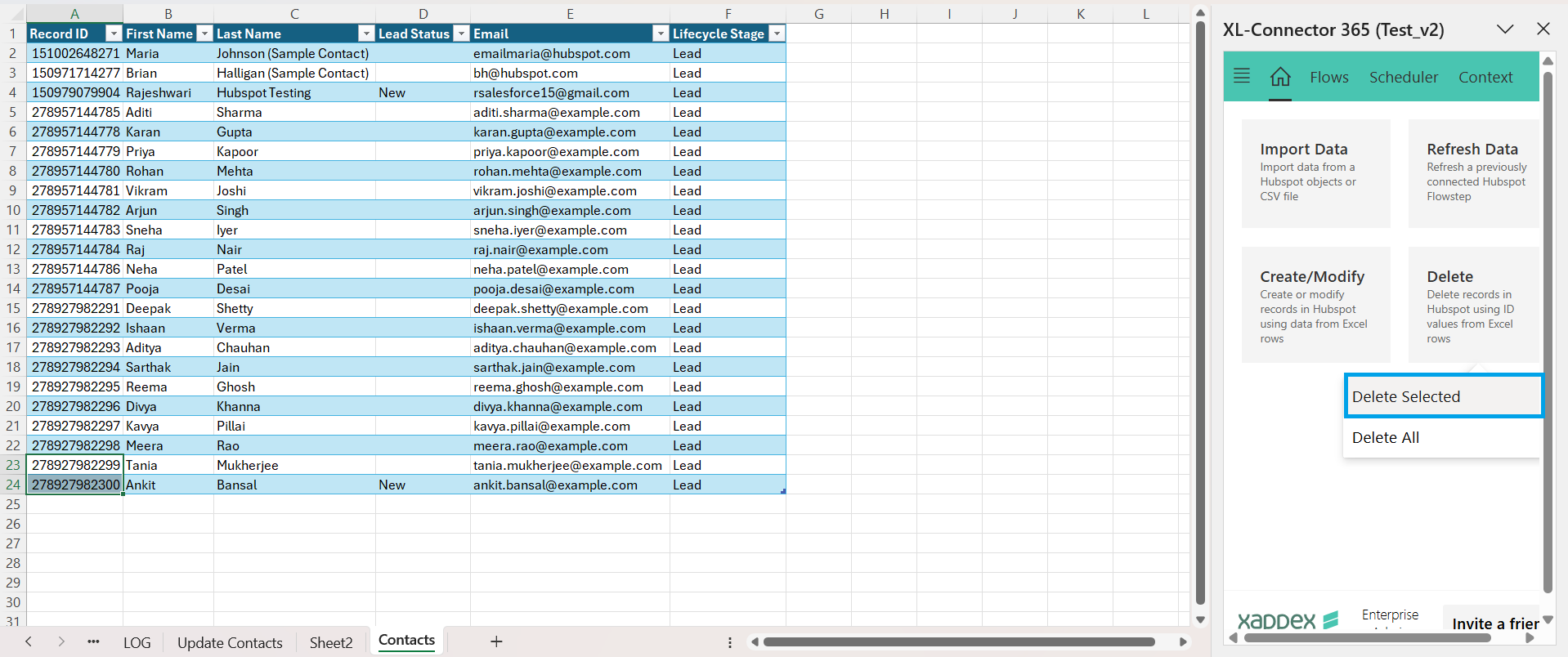Open the Sheet2 sheet tab
1568x657 pixels.
tap(331, 642)
